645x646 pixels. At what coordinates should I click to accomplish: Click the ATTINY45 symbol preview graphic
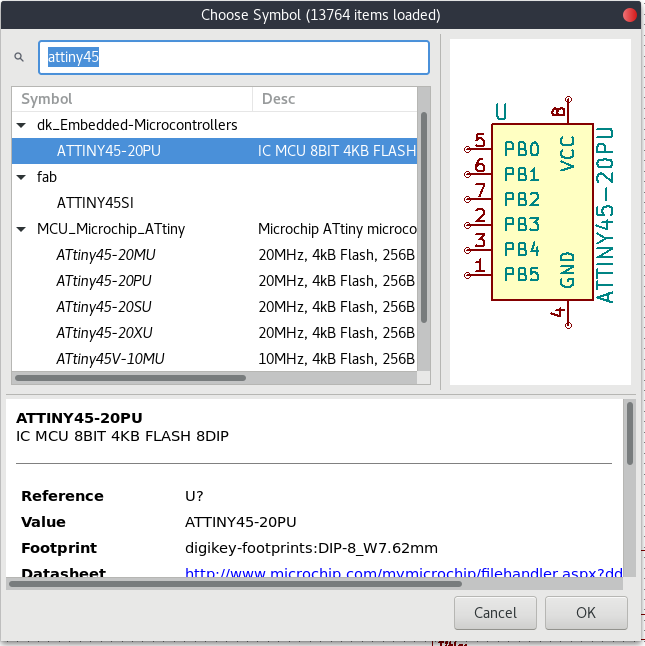click(540, 212)
